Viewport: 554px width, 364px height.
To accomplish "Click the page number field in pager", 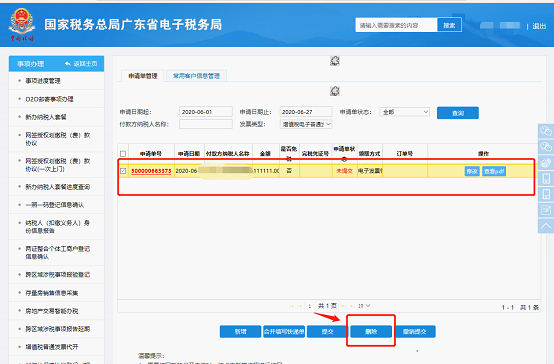I will click(x=310, y=306).
